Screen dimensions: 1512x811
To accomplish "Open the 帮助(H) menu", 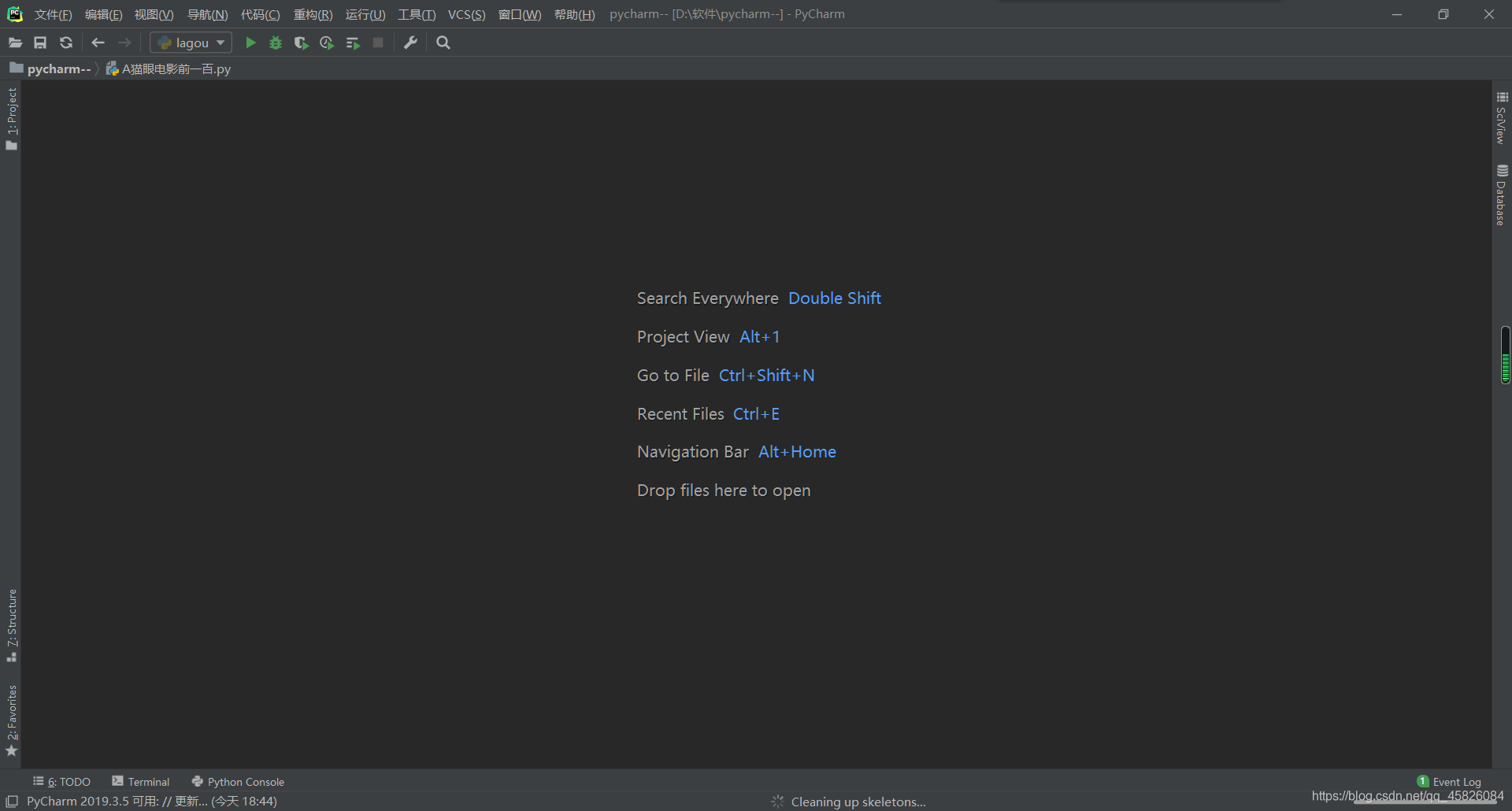I will 575,14.
